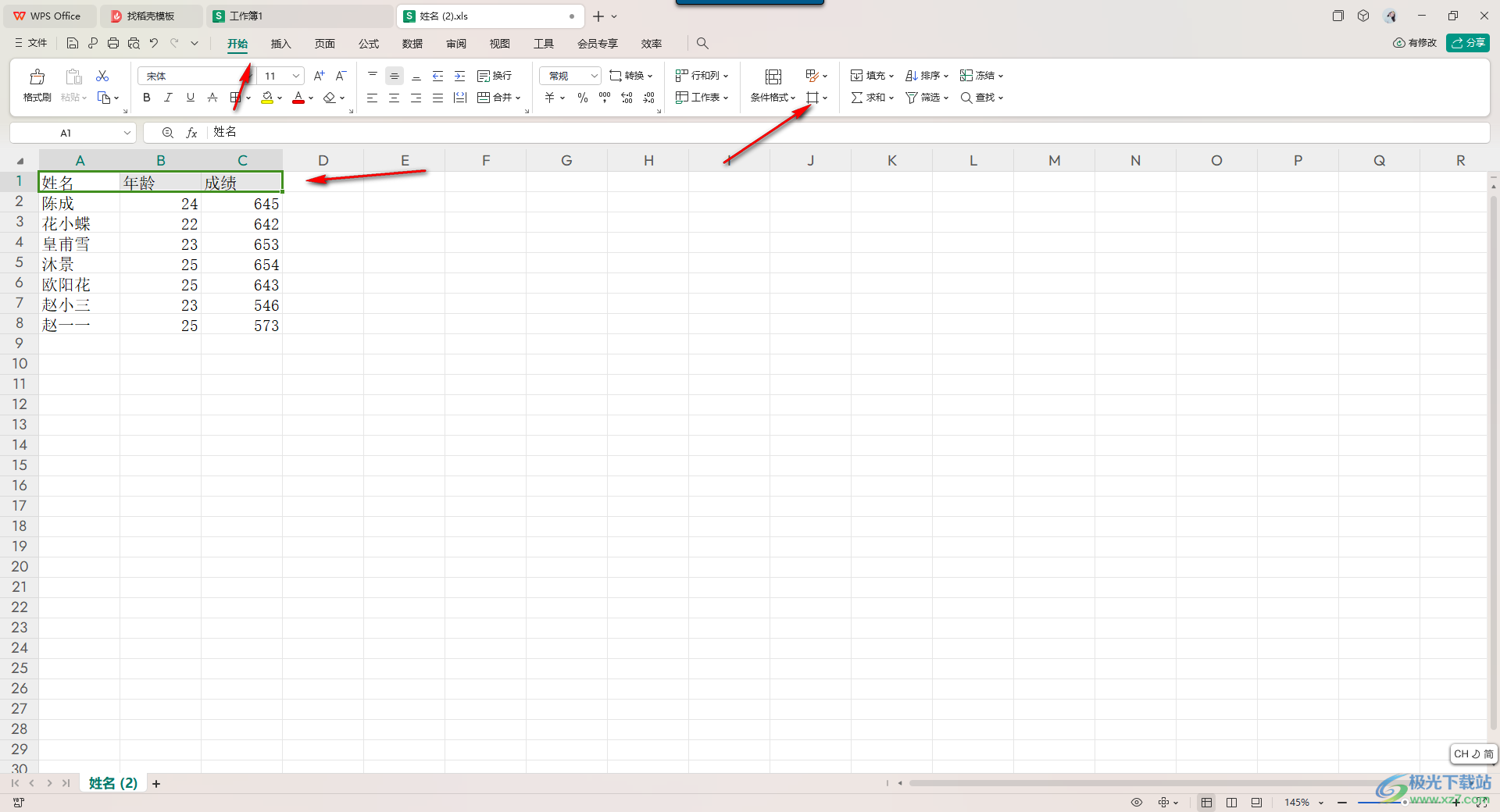1500x812 pixels.
Task: Click the eraser Clear formatting icon
Action: tap(330, 98)
